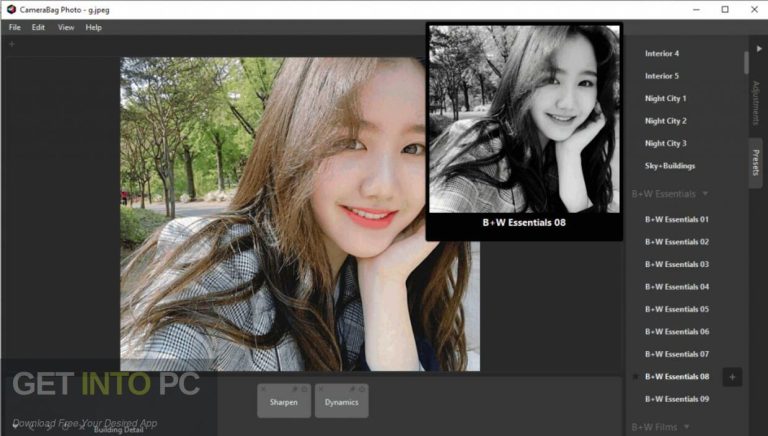This screenshot has width=768, height=436.
Task: Apply the B+W Essentials 07 preset
Action: [677, 354]
